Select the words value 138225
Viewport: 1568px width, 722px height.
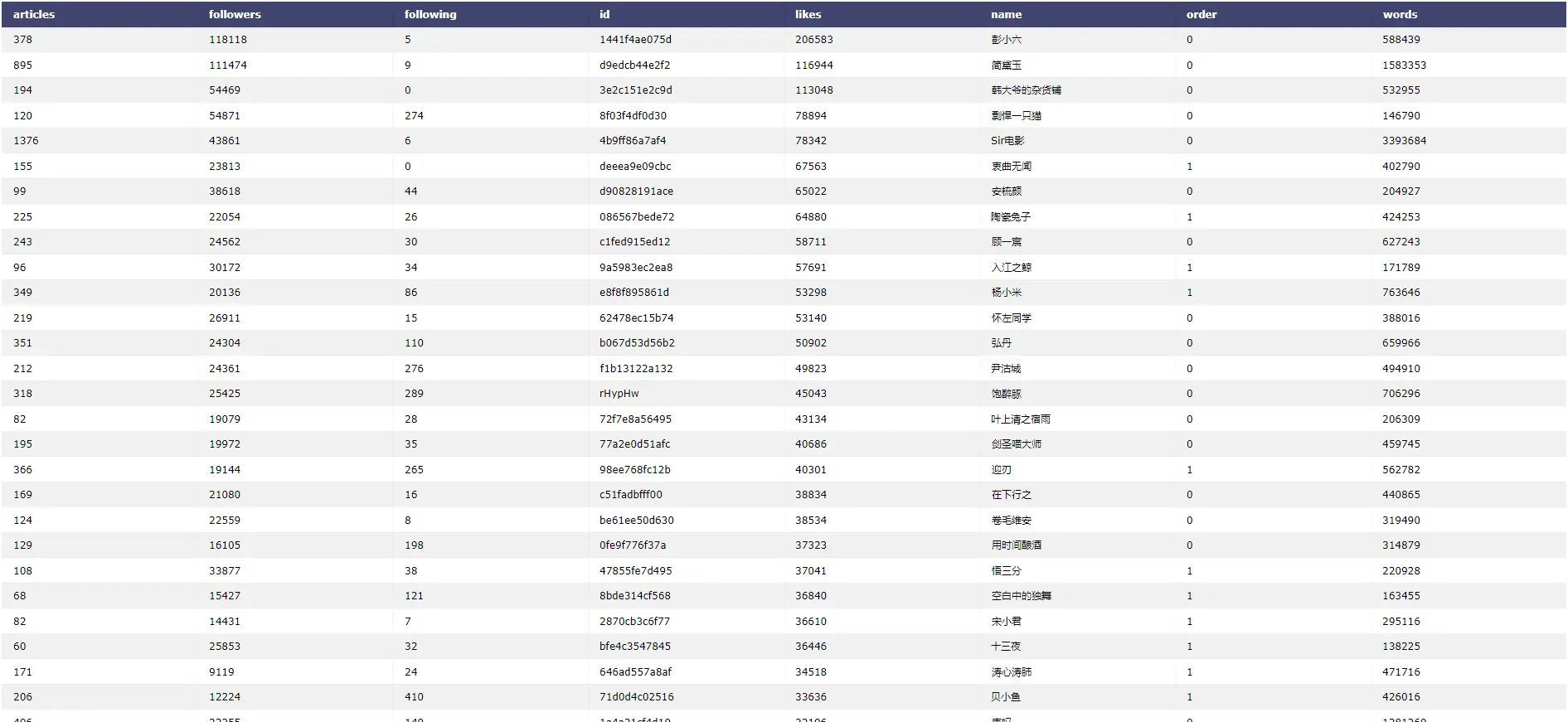(x=1401, y=646)
